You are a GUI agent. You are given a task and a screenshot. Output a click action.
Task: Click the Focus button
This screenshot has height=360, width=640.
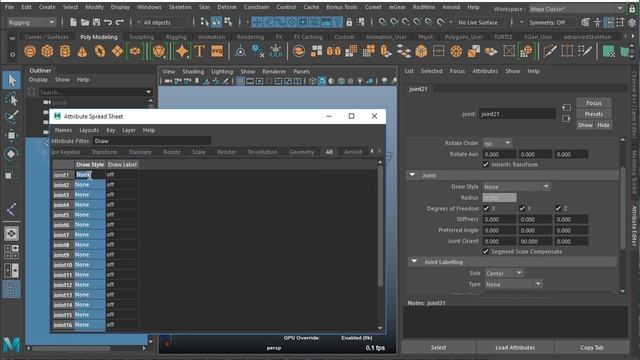pos(594,103)
